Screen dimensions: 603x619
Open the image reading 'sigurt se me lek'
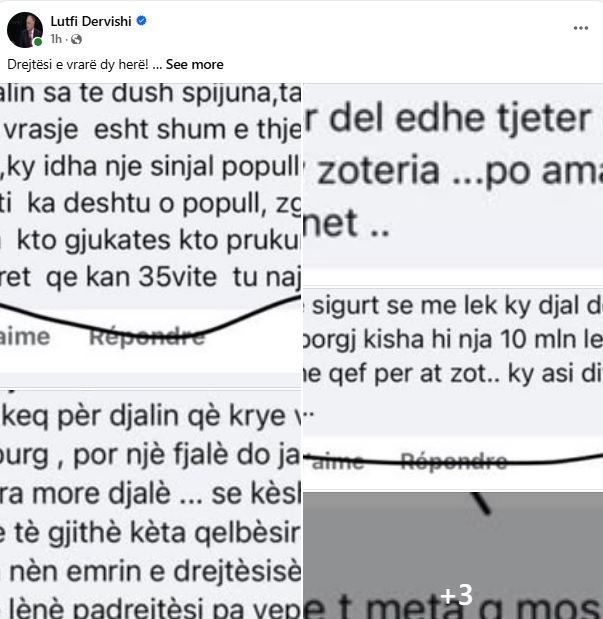(x=453, y=388)
